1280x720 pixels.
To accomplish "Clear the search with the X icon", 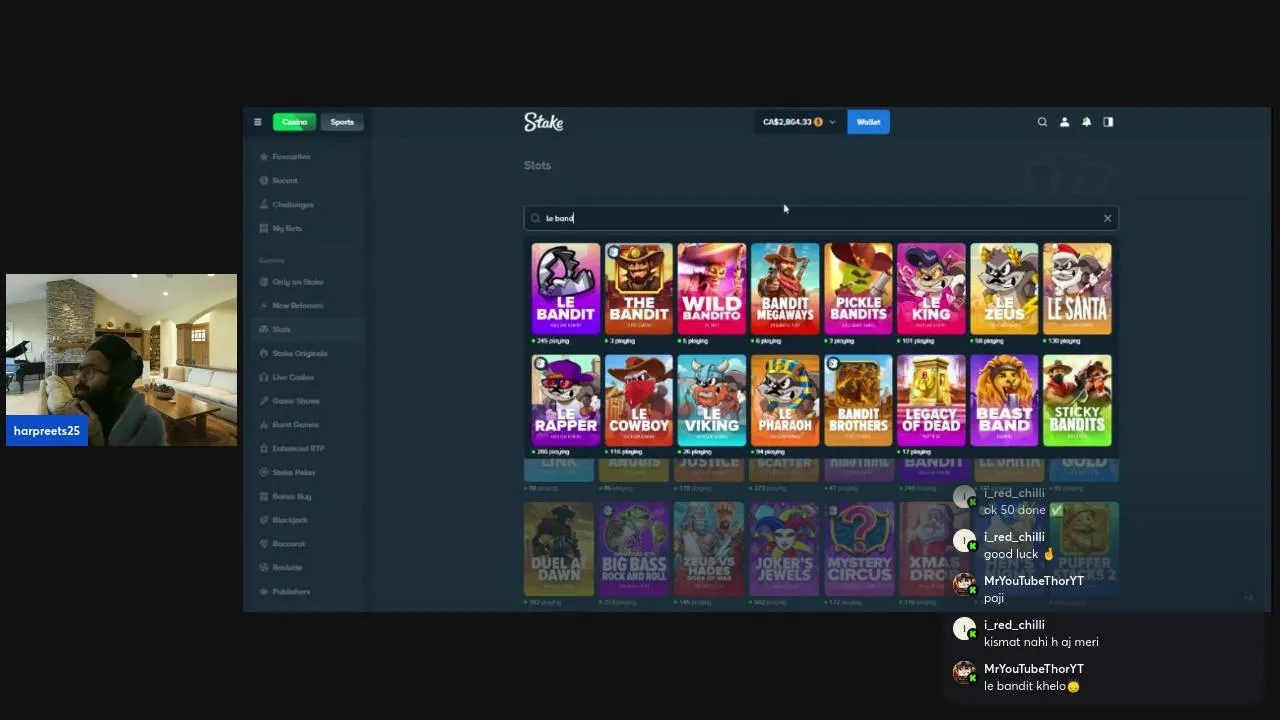I will [x=1107, y=218].
